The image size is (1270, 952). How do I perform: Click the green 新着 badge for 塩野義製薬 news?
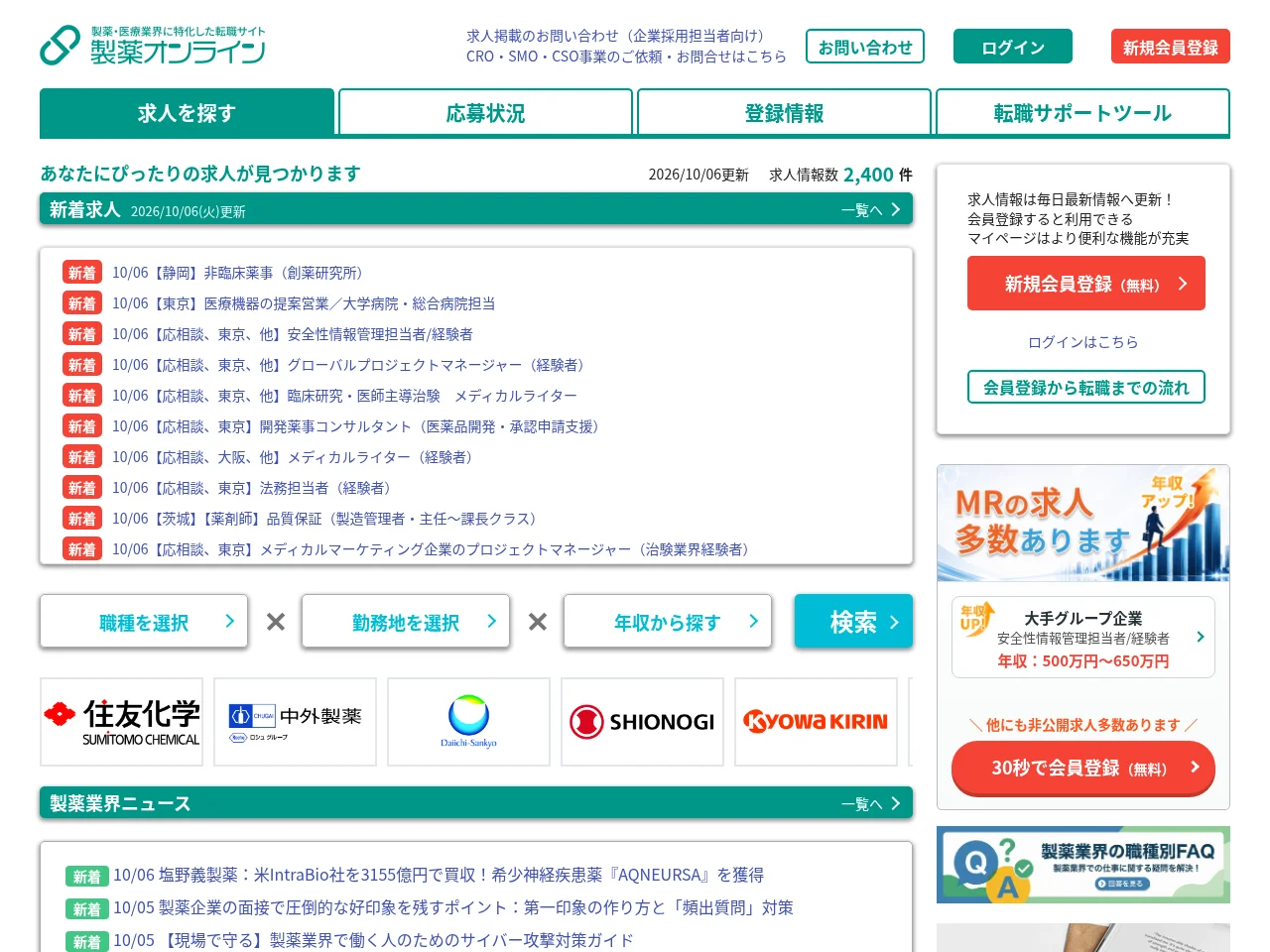coord(87,876)
